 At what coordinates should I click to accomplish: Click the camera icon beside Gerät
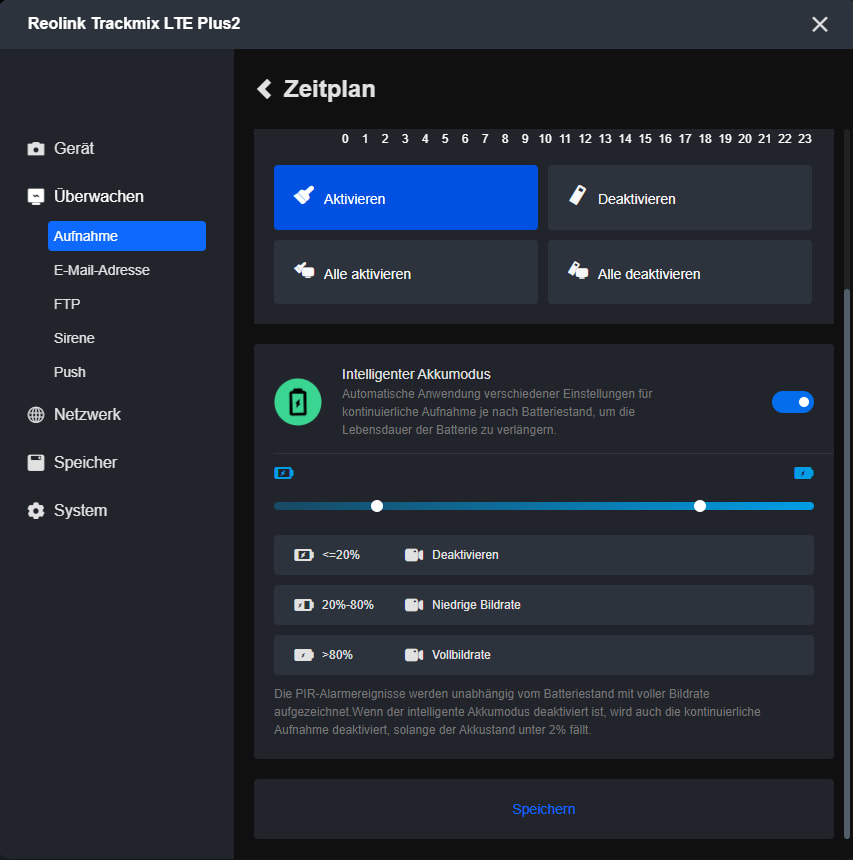(x=36, y=149)
